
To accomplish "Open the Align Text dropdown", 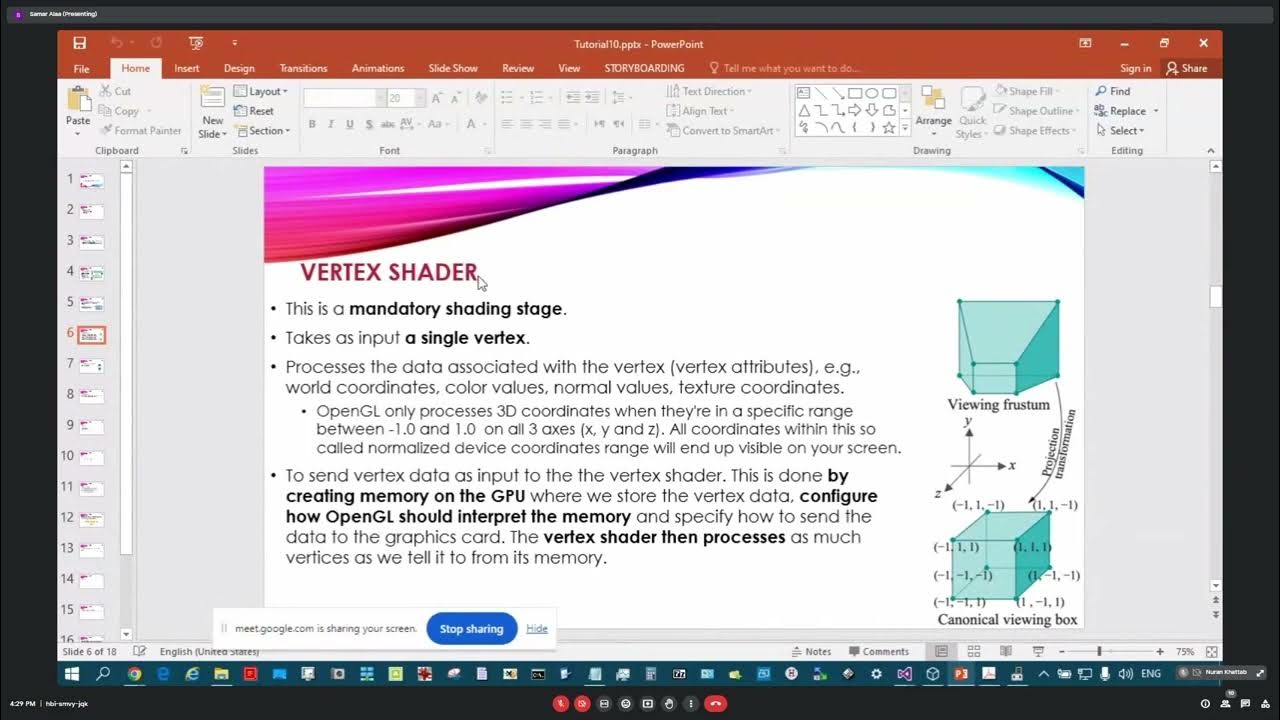I will coord(702,111).
